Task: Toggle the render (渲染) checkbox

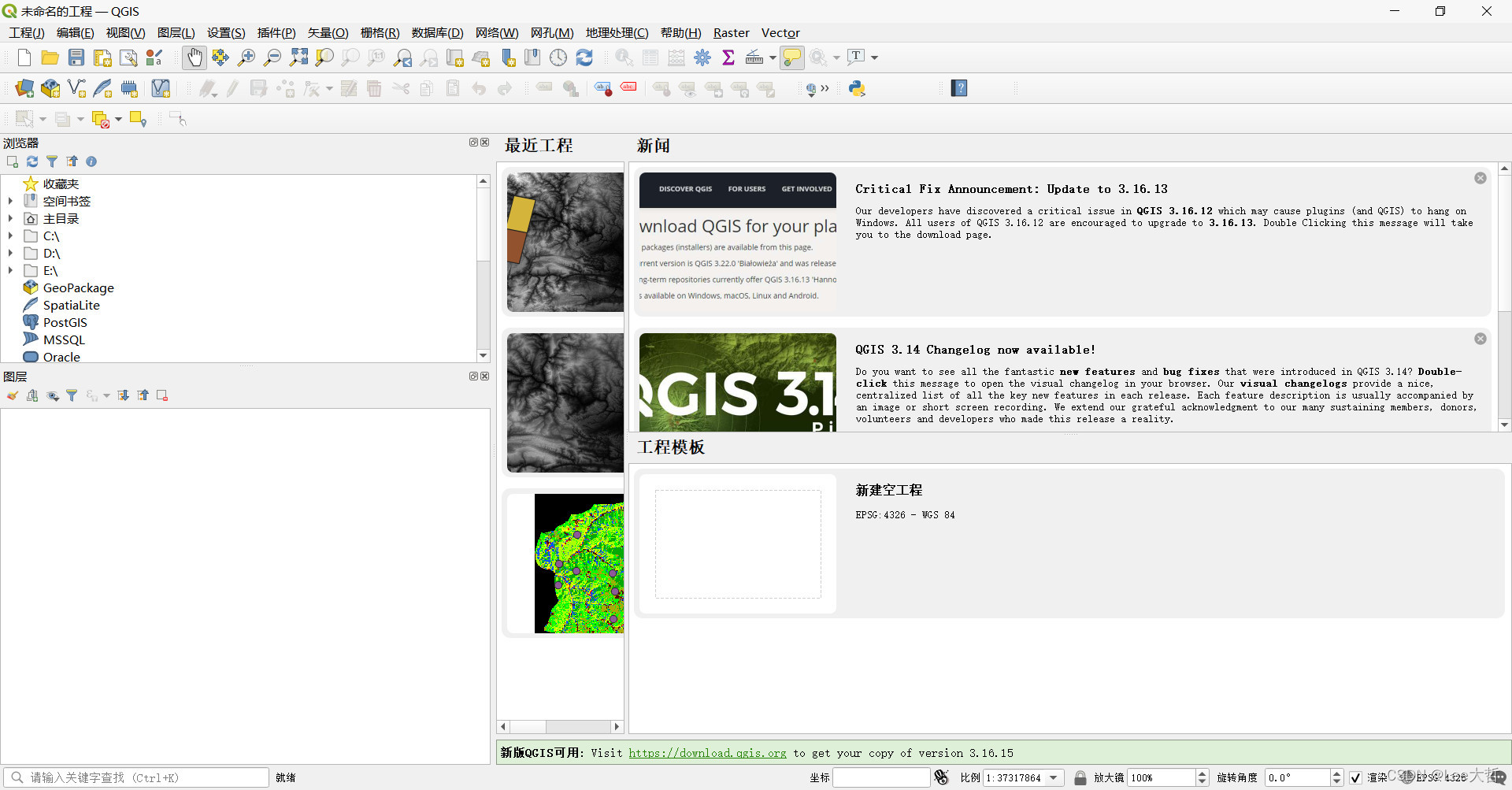Action: pos(1355,777)
